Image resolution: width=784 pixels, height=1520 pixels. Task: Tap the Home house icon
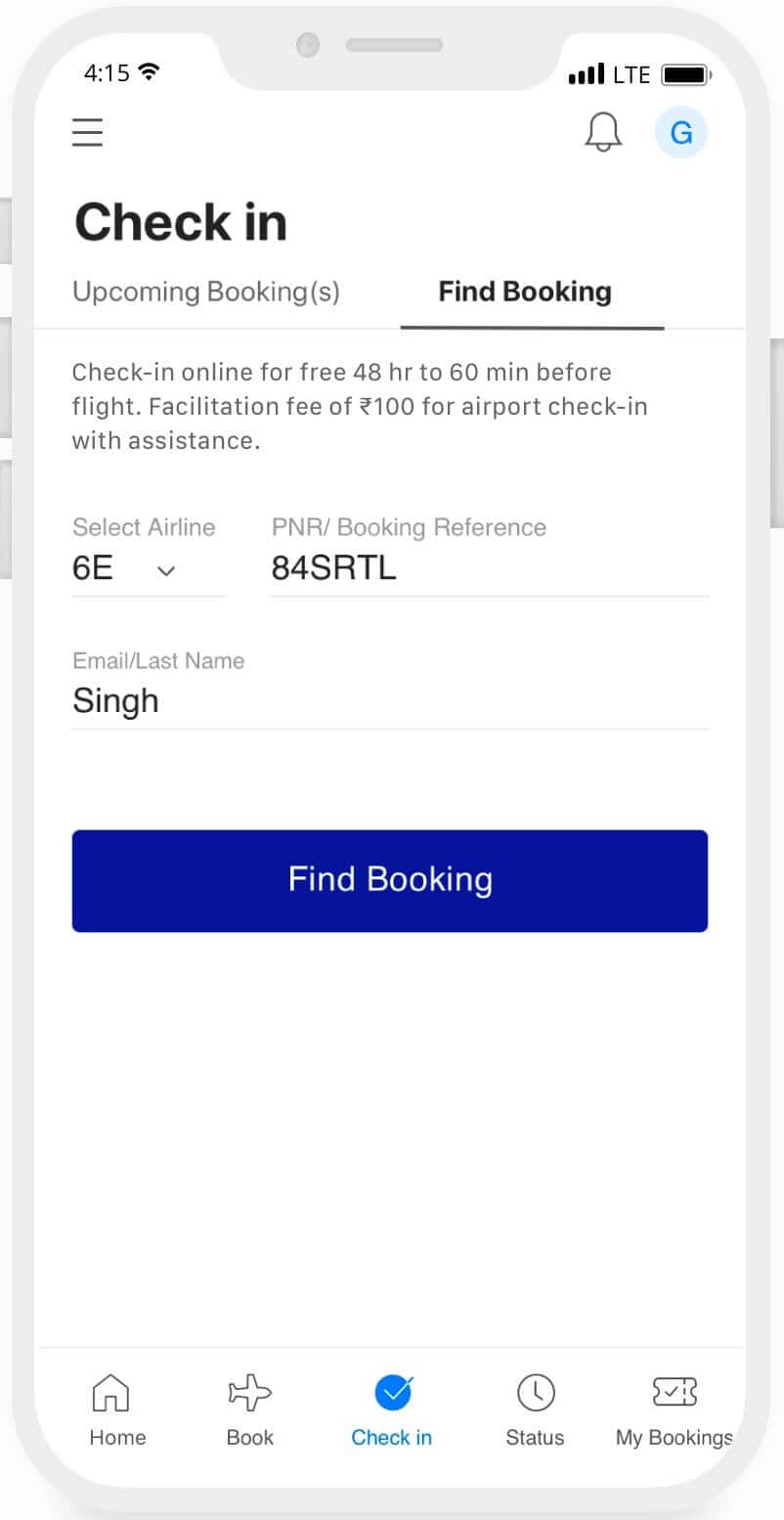[110, 1391]
